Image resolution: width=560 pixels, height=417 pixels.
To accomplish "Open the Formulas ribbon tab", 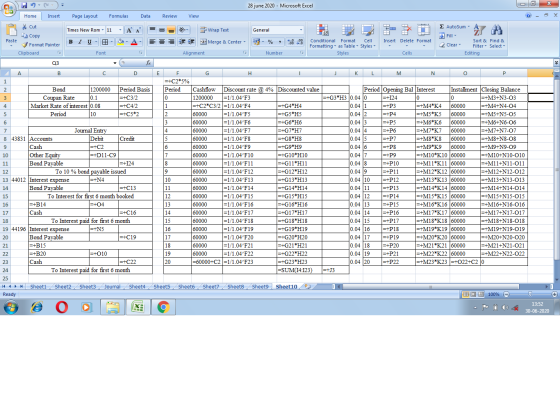I will [119, 16].
